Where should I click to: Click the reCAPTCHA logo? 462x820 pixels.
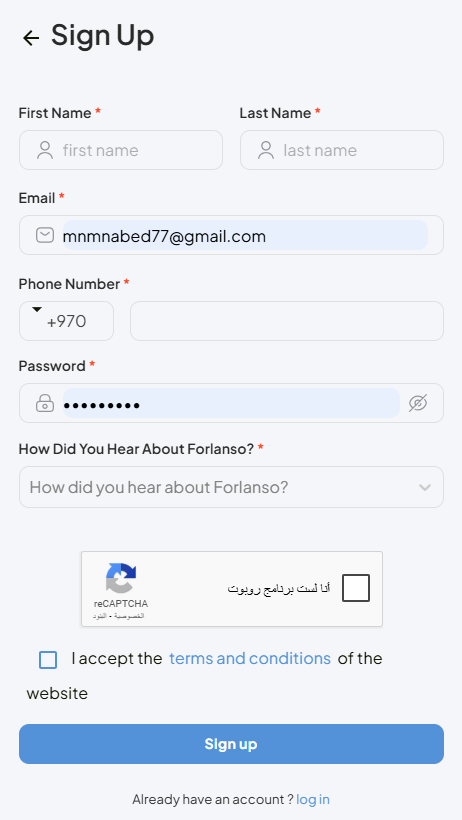click(121, 578)
